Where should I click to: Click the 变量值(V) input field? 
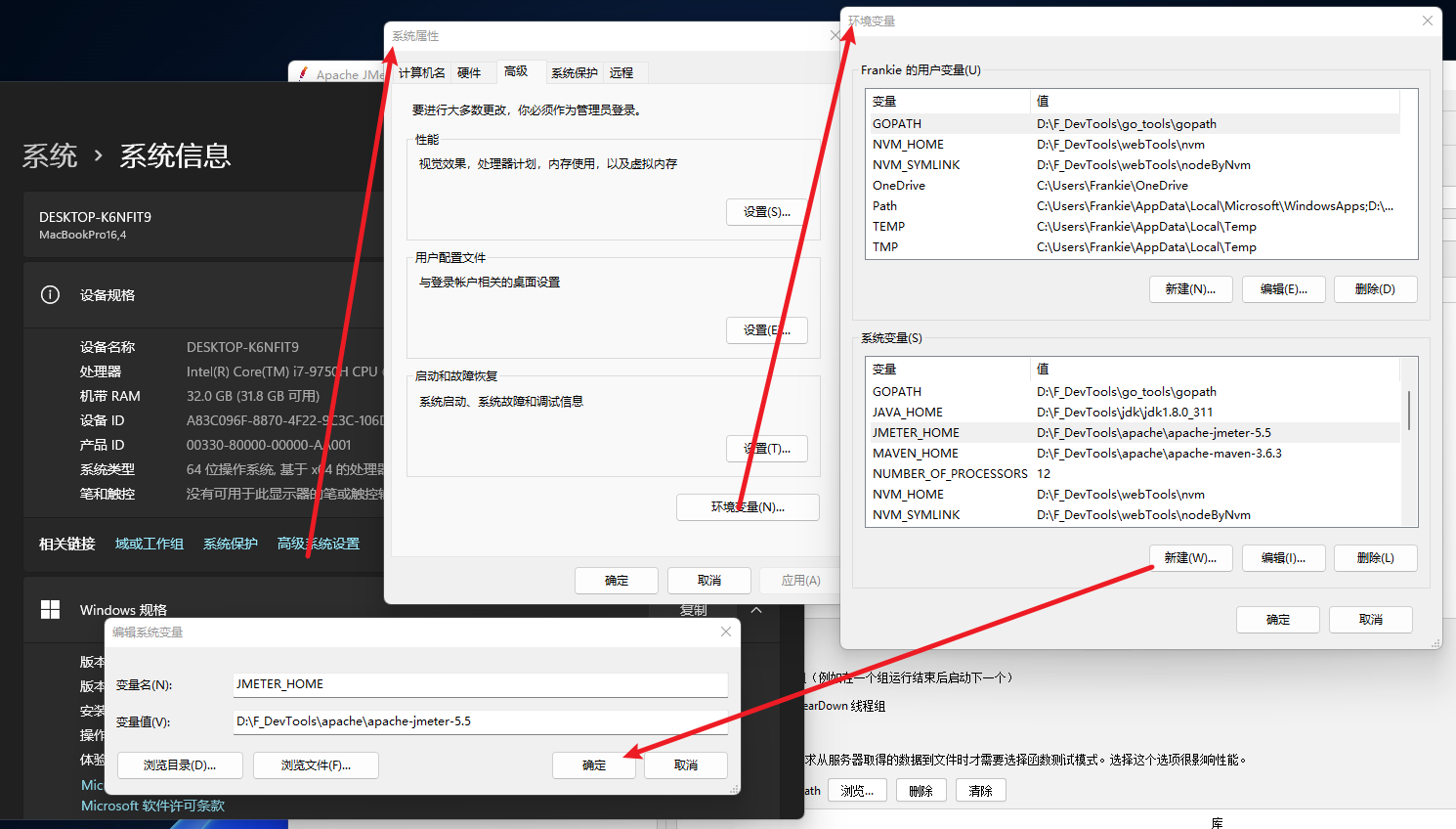[481, 721]
